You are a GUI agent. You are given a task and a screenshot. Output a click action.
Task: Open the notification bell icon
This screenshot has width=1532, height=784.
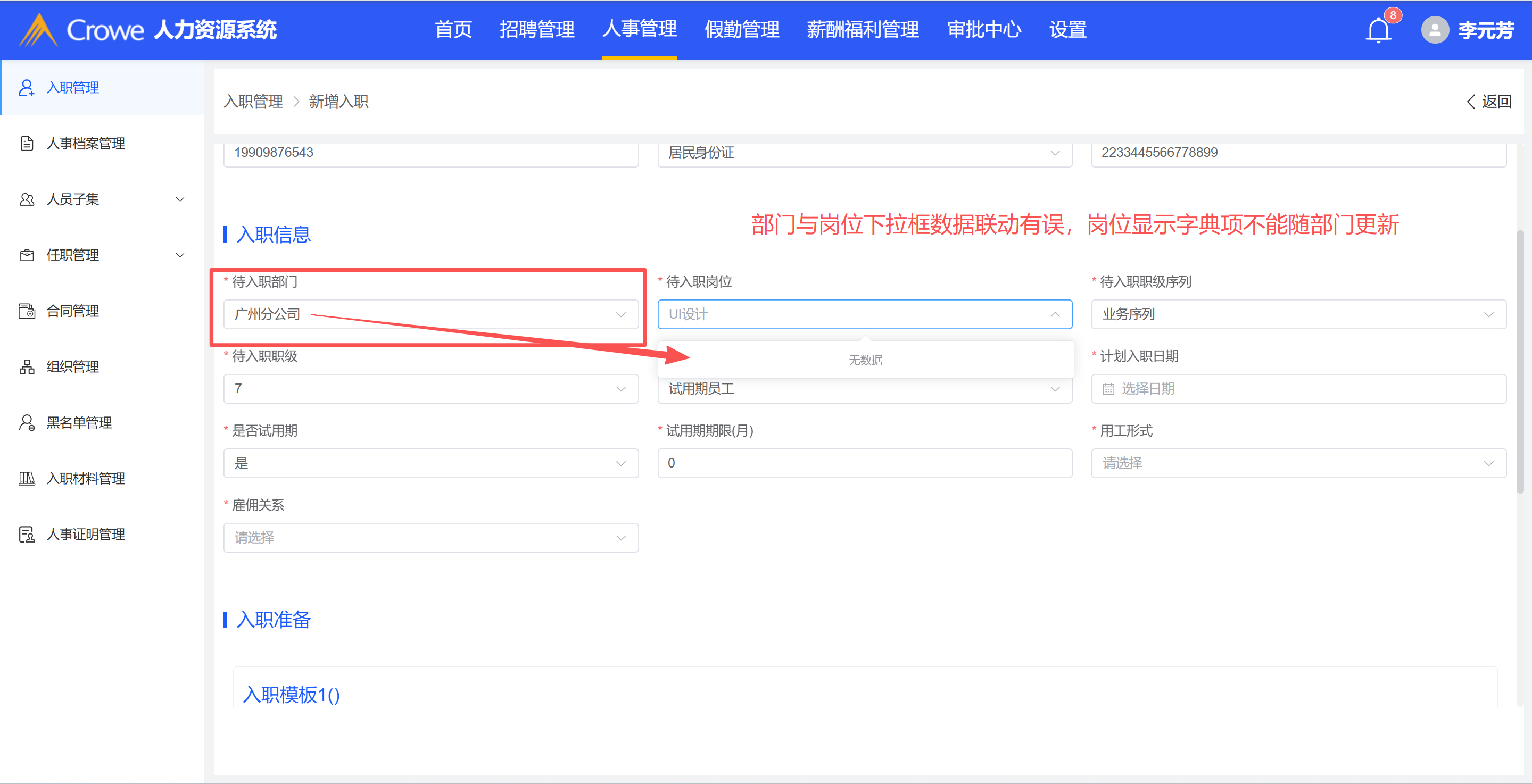(1378, 30)
